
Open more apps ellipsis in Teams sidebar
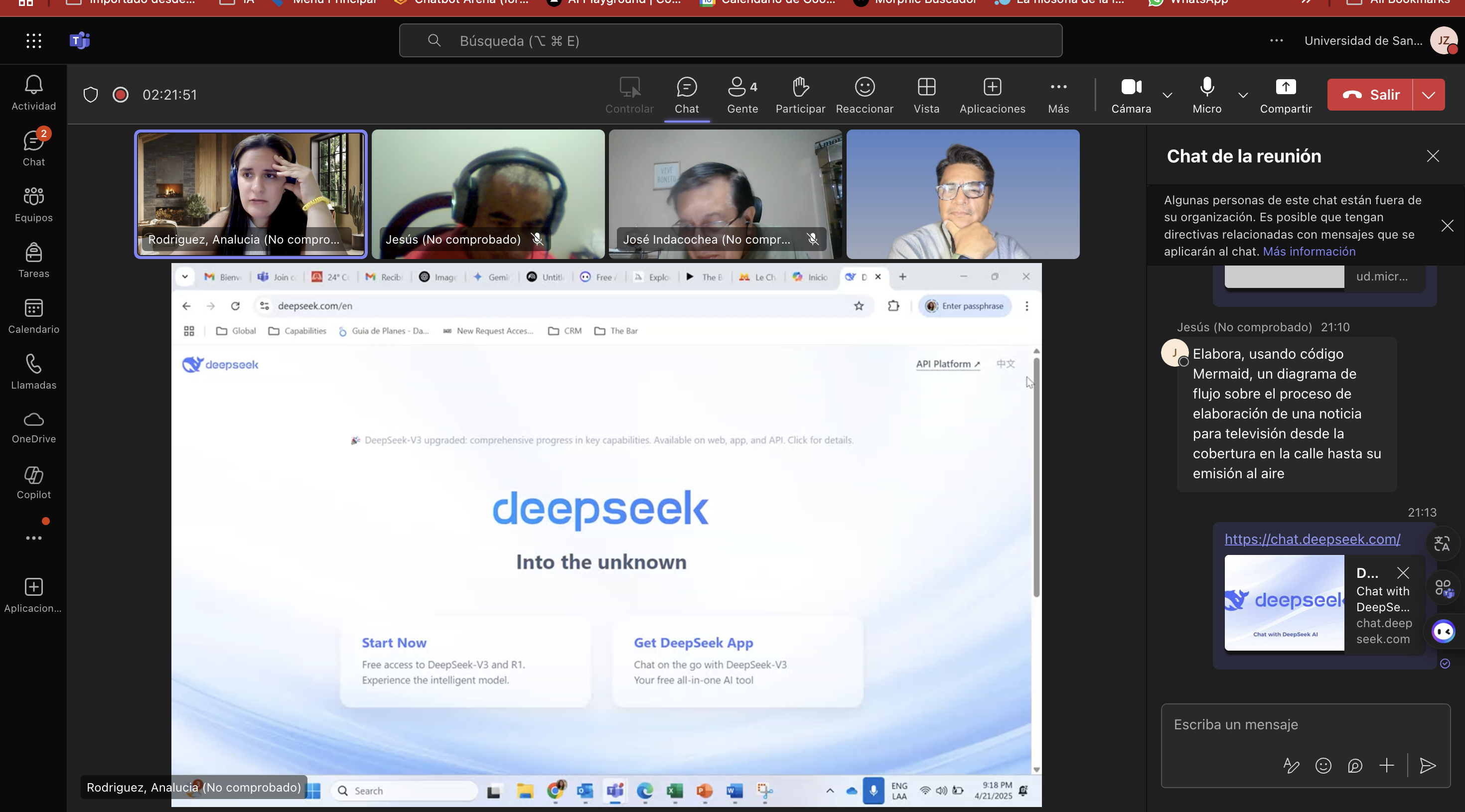pos(33,538)
